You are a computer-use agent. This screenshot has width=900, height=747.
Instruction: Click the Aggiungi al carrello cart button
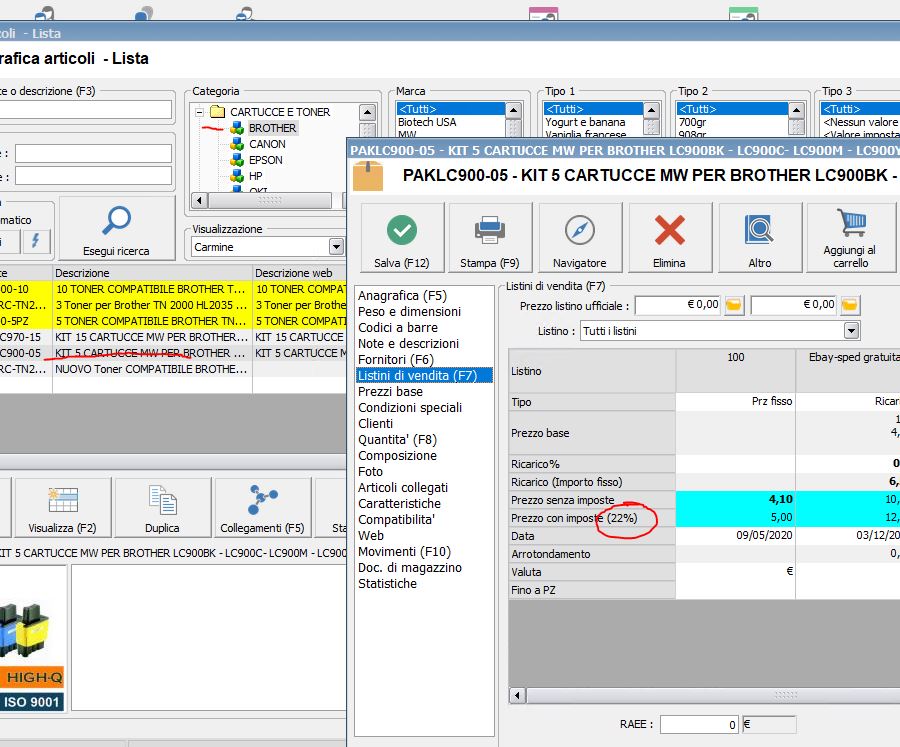851,237
